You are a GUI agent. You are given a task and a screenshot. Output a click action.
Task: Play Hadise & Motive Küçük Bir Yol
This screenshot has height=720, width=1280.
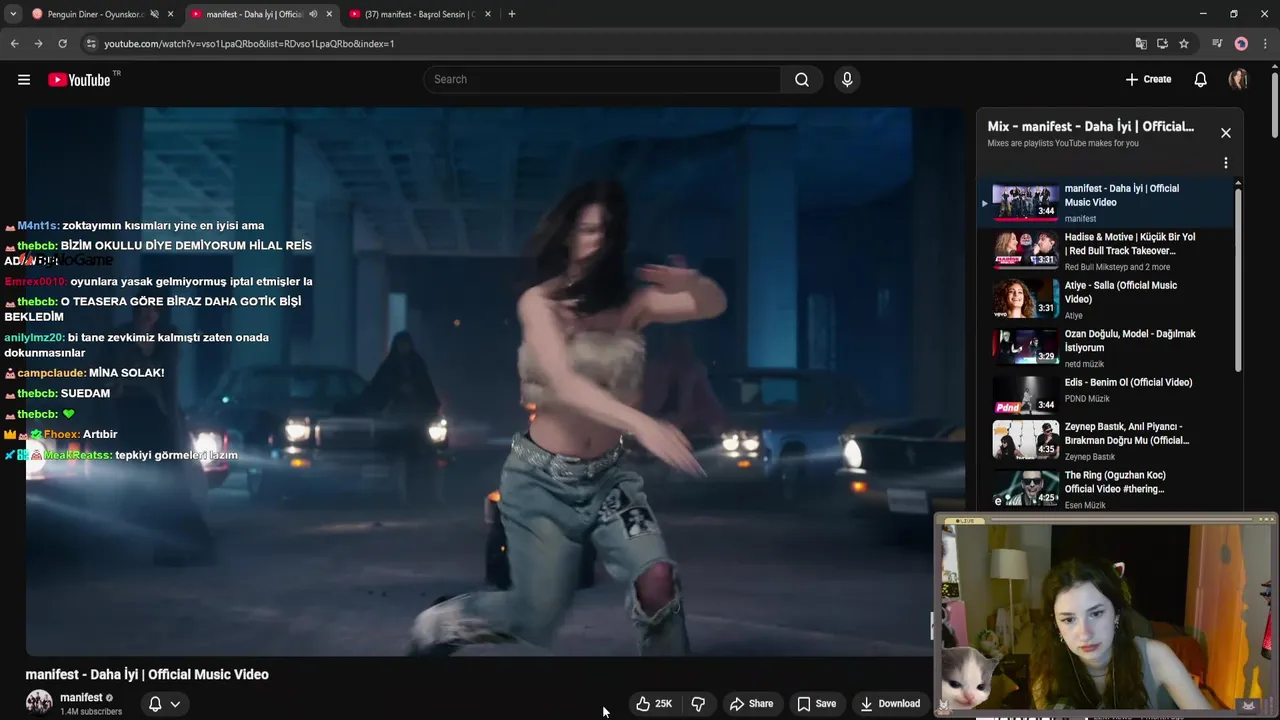[1106, 251]
